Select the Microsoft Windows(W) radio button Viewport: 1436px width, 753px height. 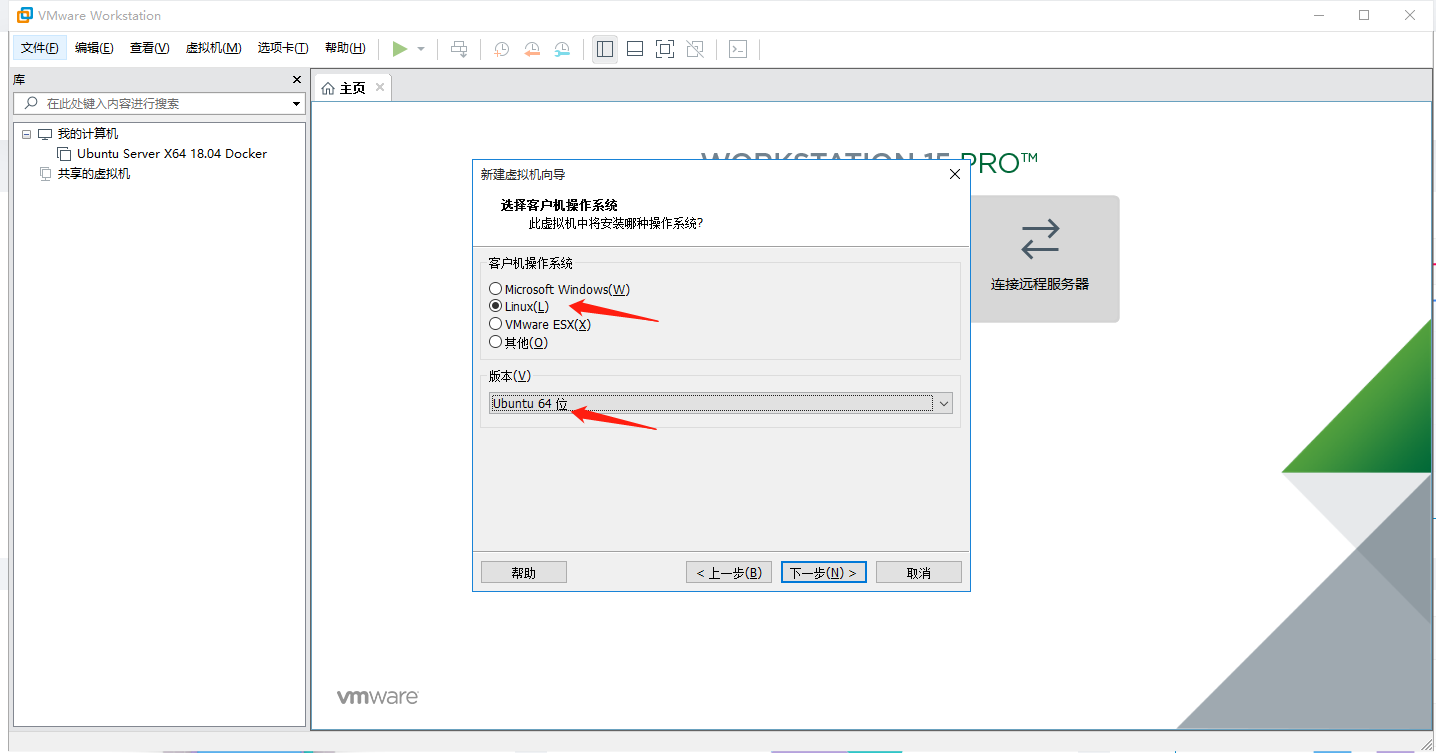[495, 289]
